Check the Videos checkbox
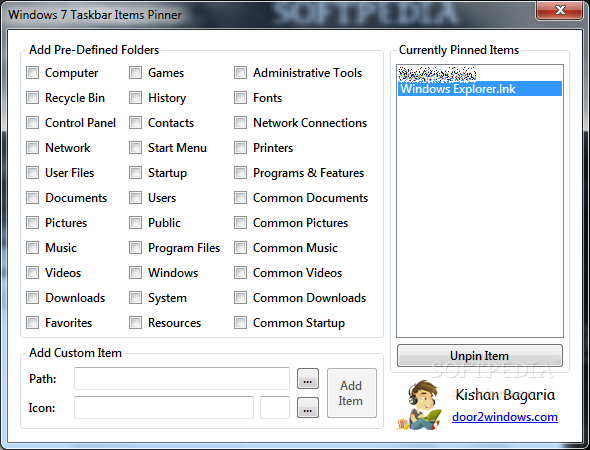This screenshot has width=590, height=450. 32,273
